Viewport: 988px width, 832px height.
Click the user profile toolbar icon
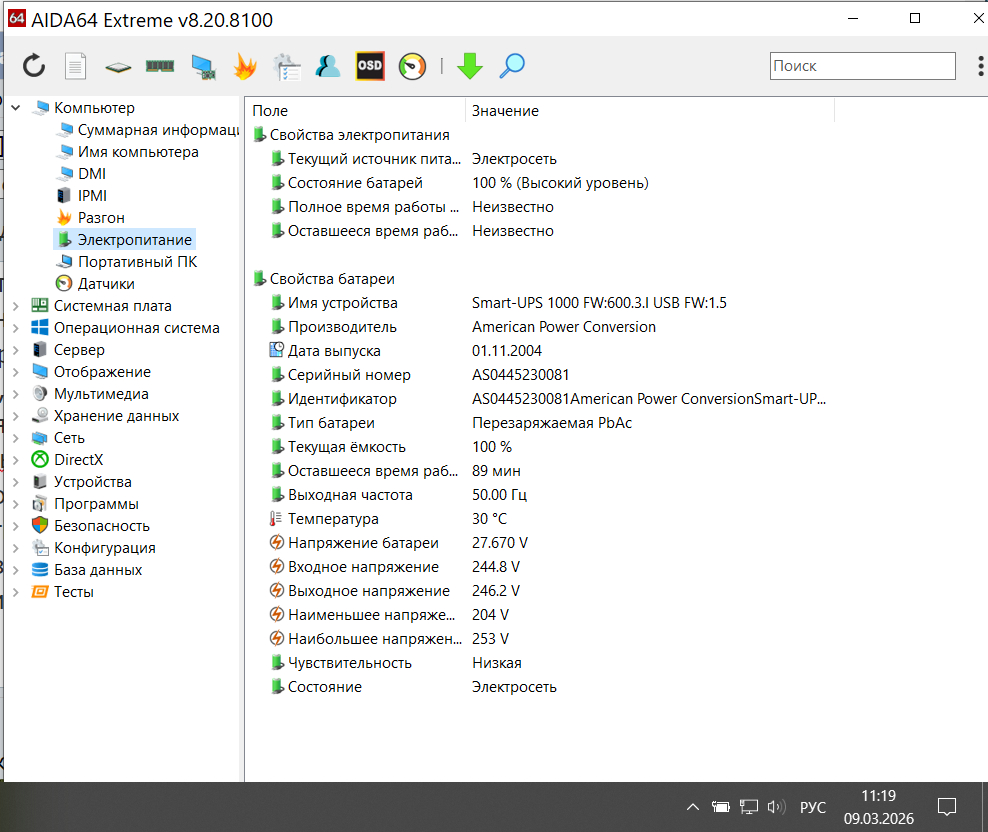328,66
